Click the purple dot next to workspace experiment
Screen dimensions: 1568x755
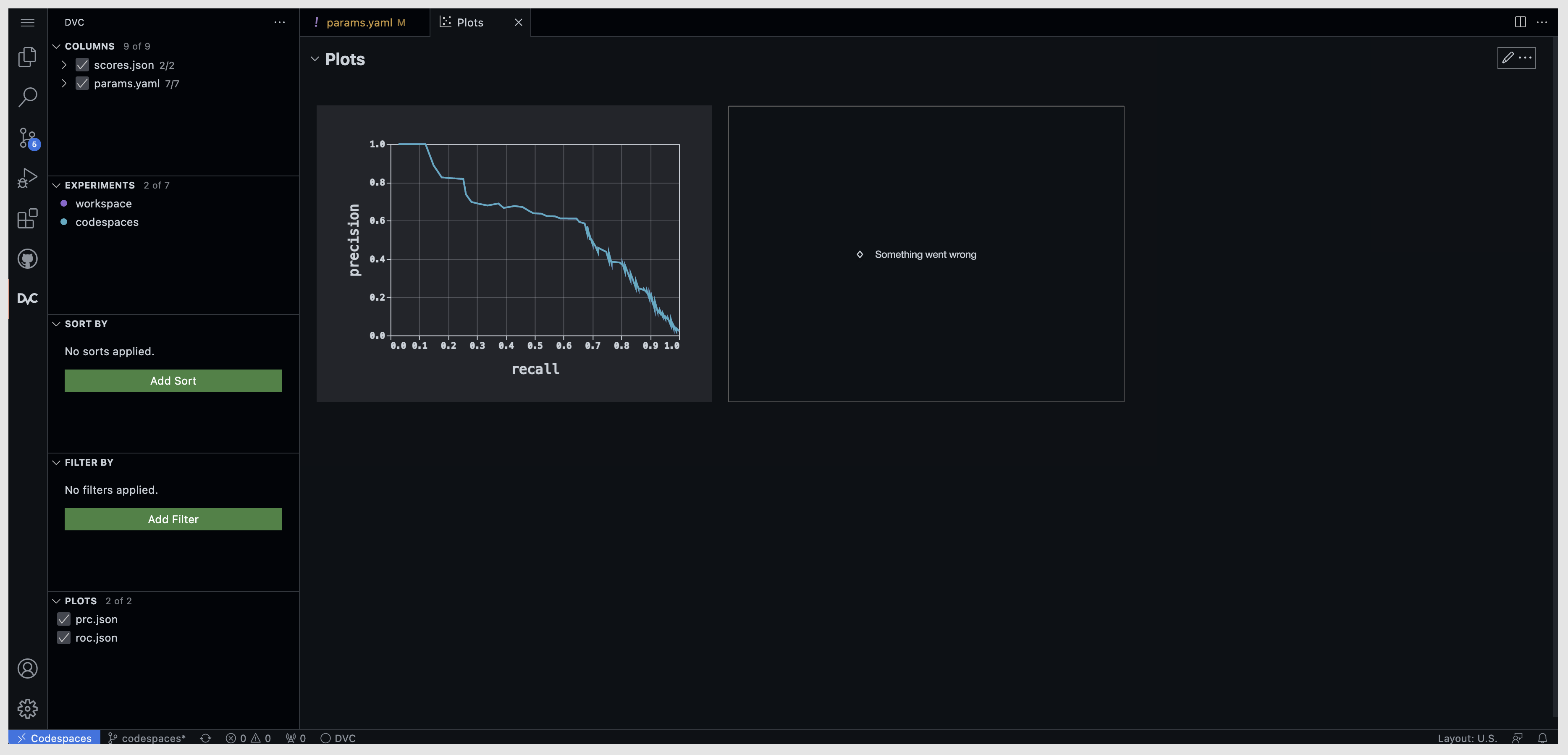(x=64, y=203)
